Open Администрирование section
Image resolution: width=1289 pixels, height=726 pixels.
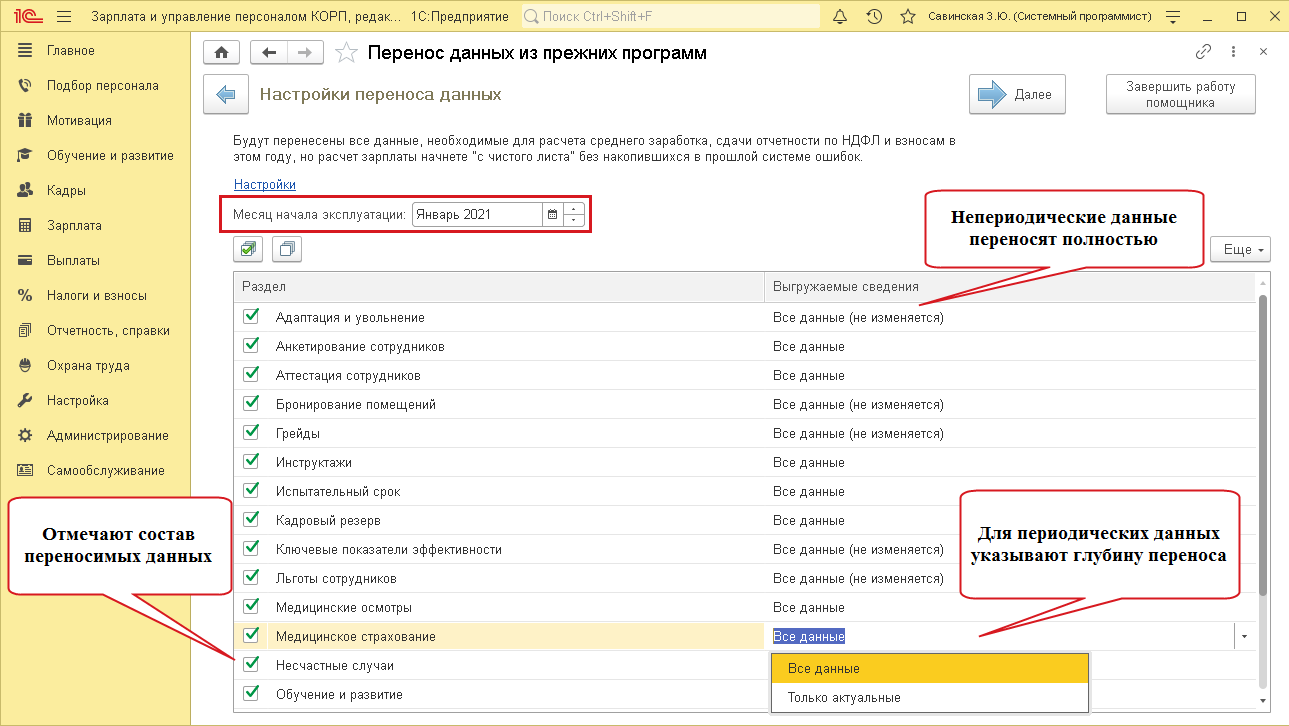click(x=107, y=435)
